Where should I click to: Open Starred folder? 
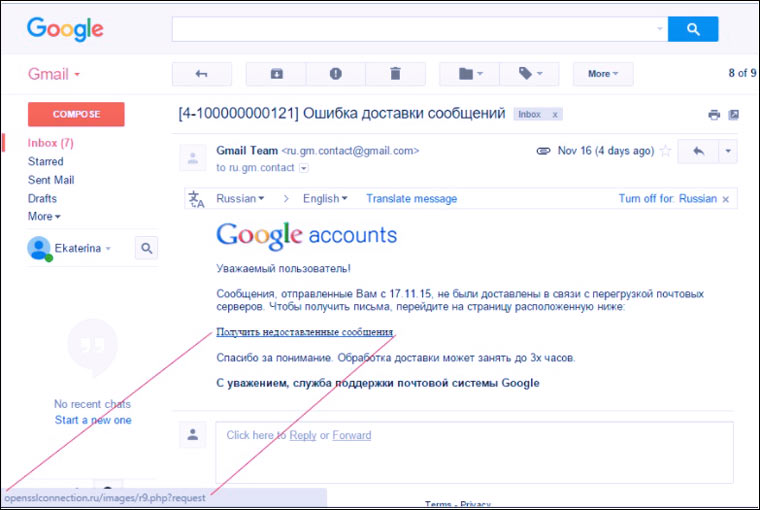click(x=46, y=161)
